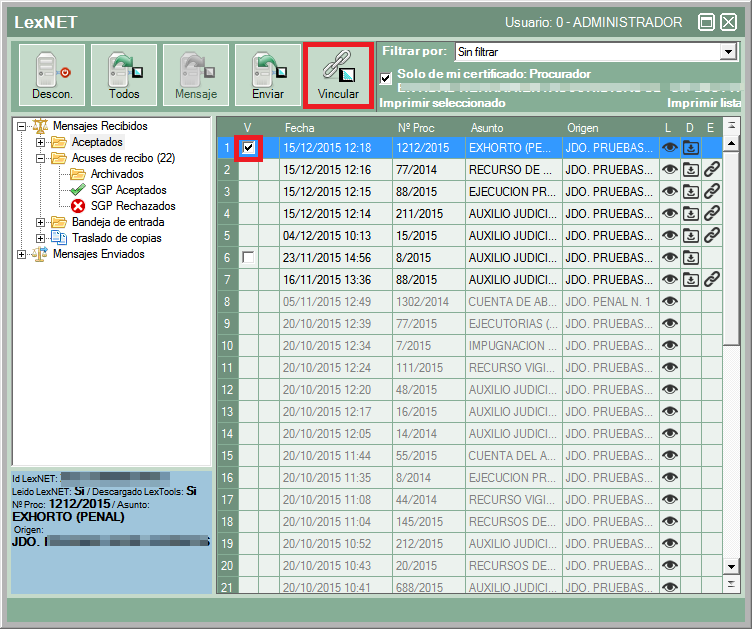Screen dimensions: 752x629
Task: Click the download icon in row 2
Action: pos(691,169)
